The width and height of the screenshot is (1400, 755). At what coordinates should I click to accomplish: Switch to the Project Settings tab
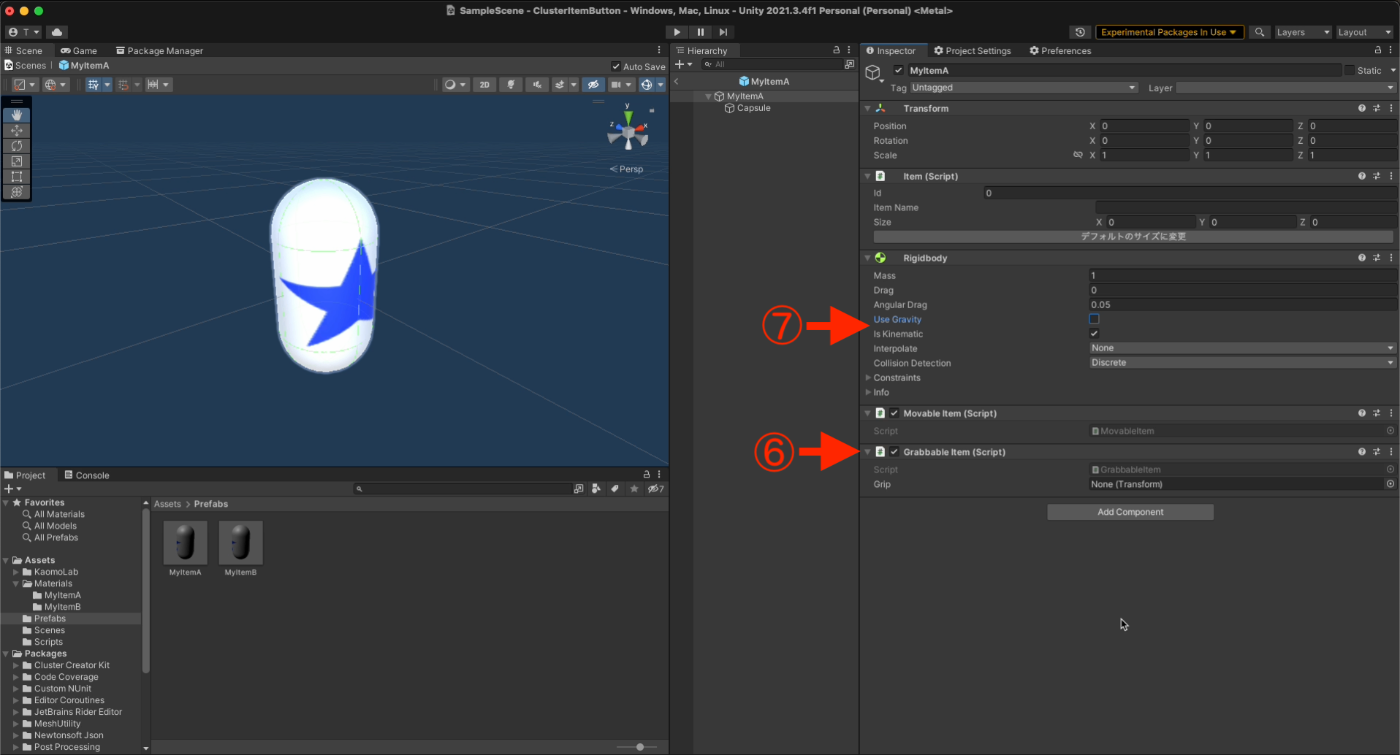[x=973, y=51]
